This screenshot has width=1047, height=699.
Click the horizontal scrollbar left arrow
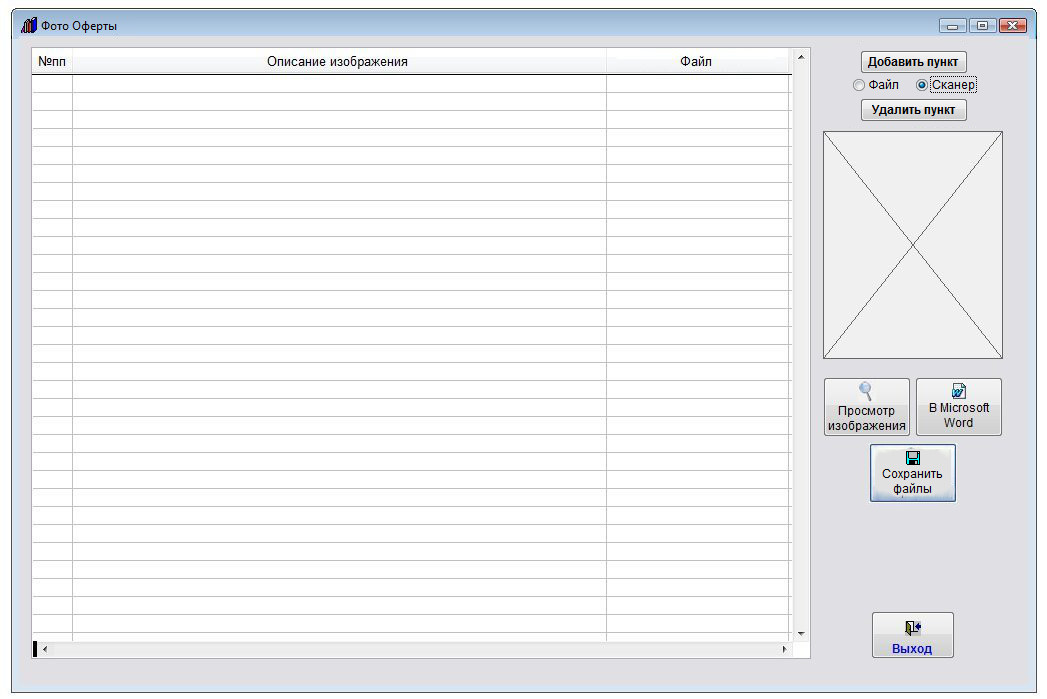coord(45,649)
